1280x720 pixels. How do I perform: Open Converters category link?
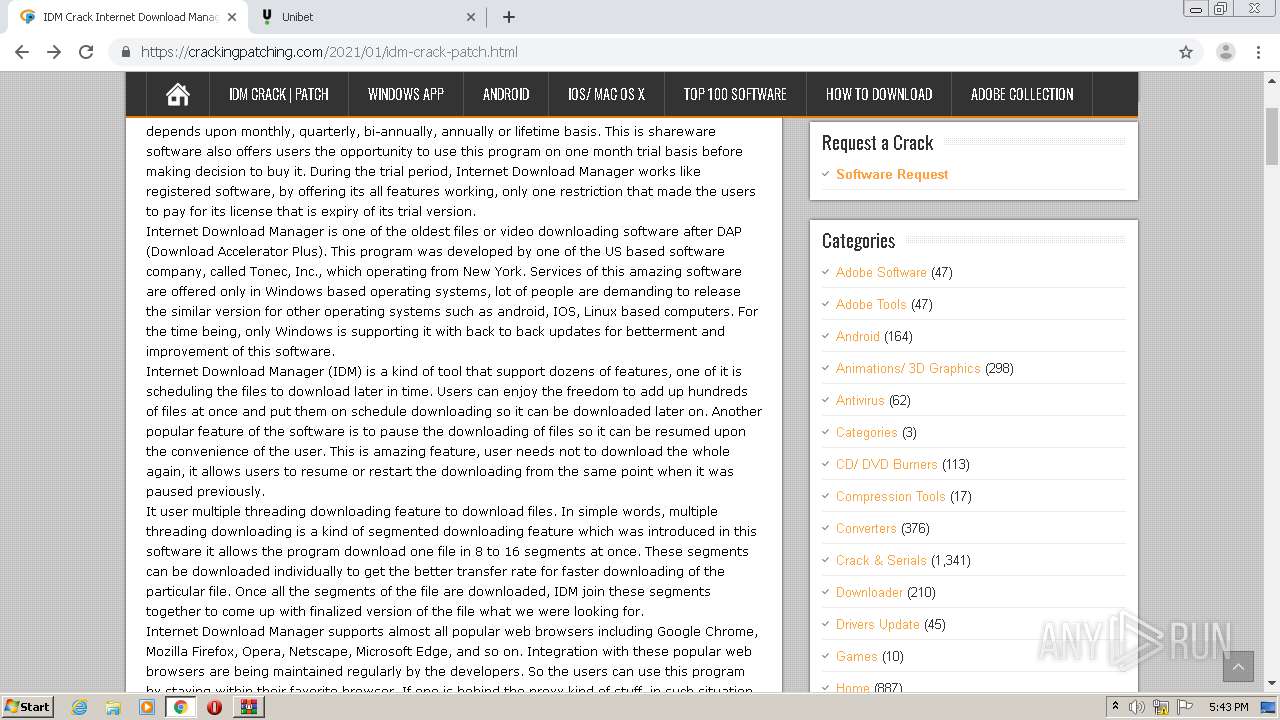866,528
